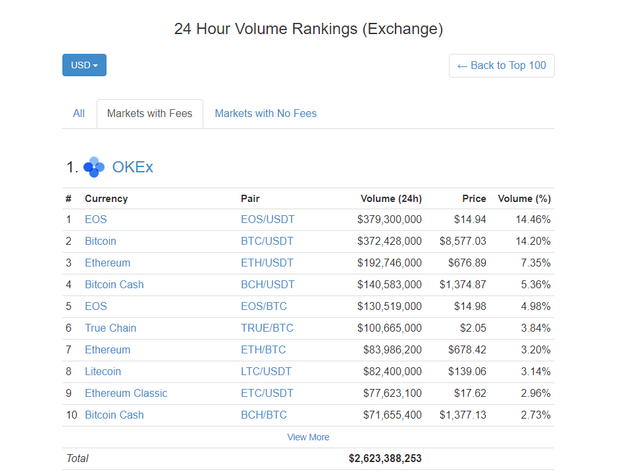This screenshot has height=475, width=640.
Task: Select the $17.62 price cell
Action: click(x=470, y=393)
